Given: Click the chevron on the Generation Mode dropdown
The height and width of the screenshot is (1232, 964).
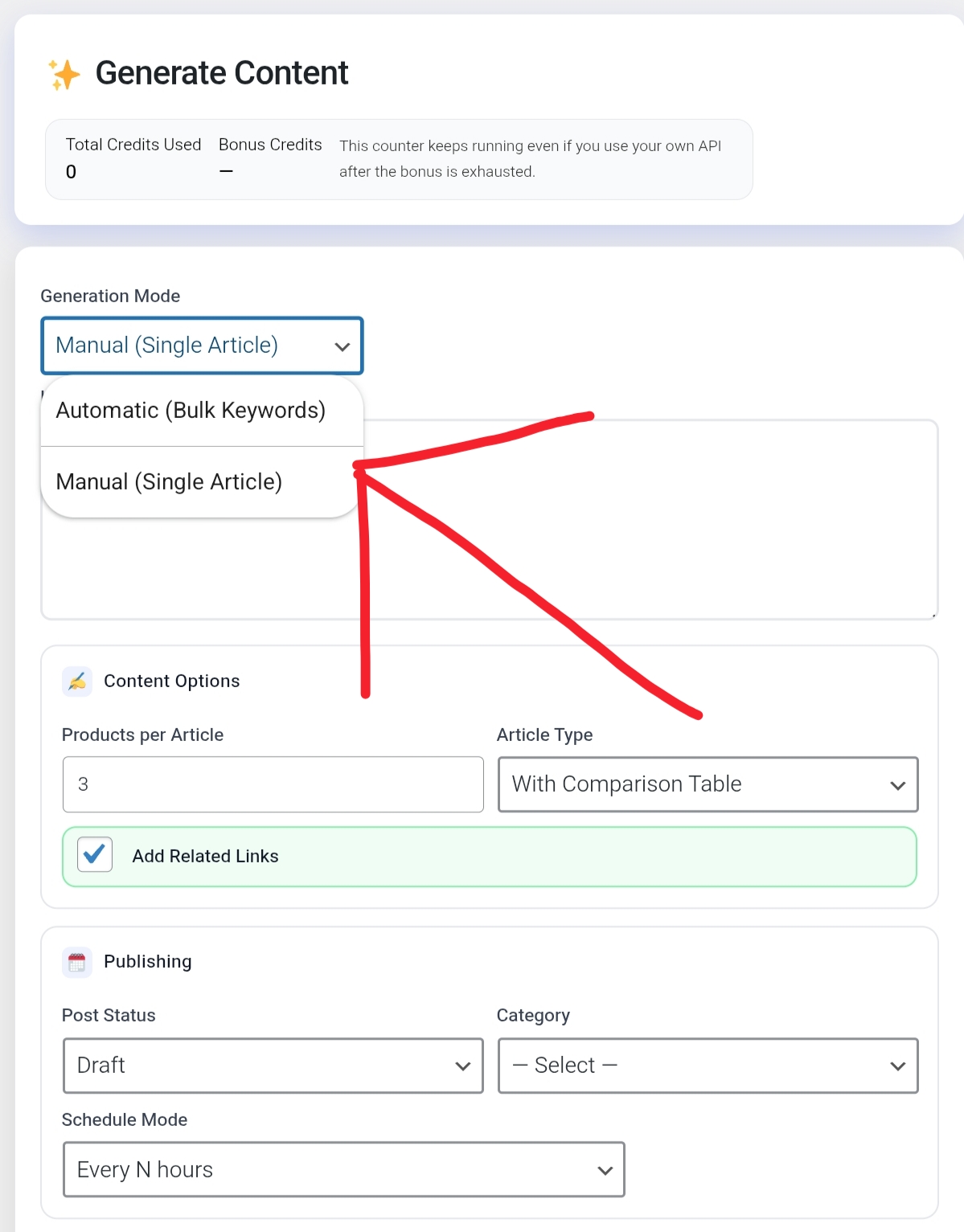Looking at the screenshot, I should 342,346.
